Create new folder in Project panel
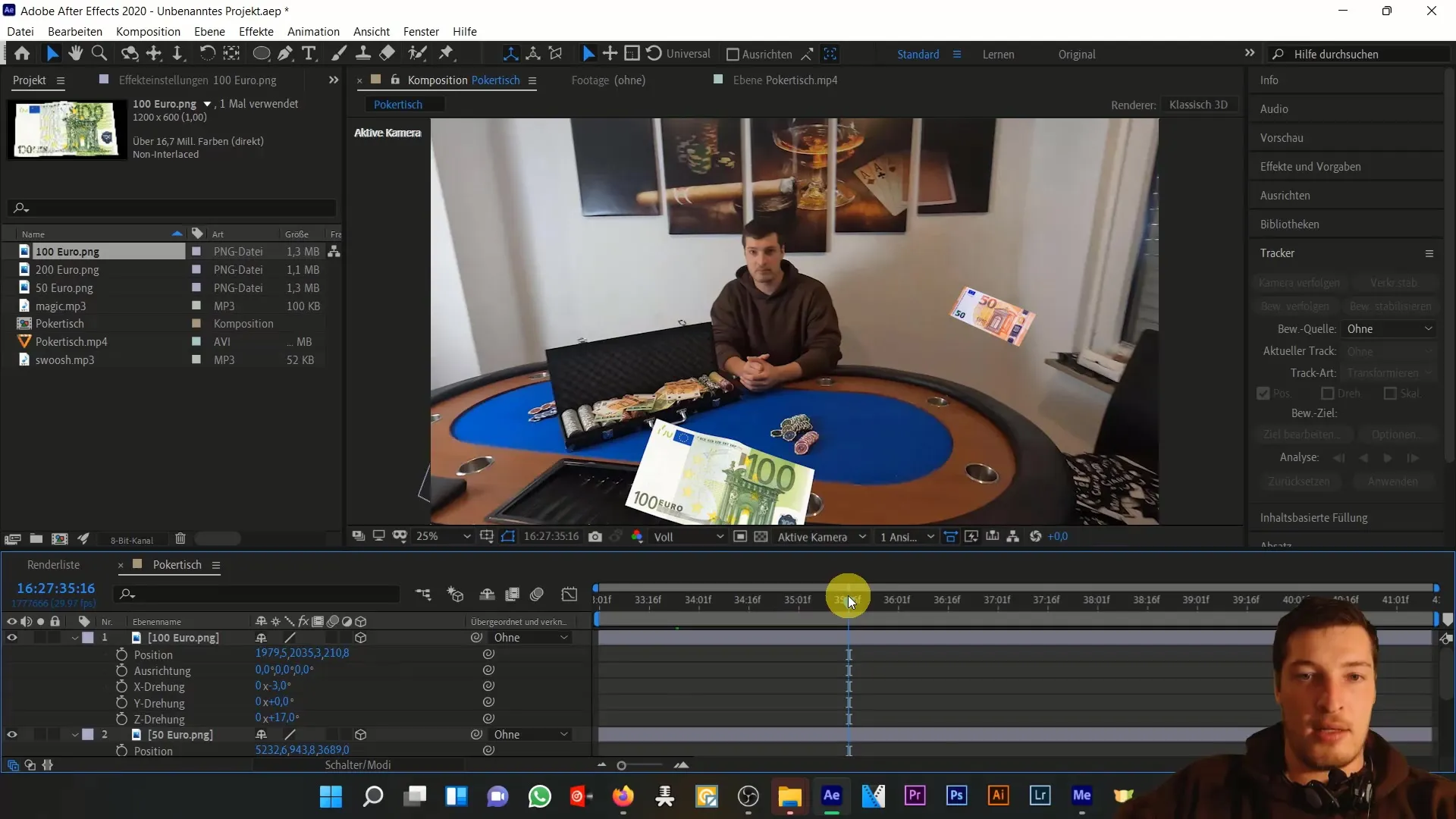 [x=36, y=539]
